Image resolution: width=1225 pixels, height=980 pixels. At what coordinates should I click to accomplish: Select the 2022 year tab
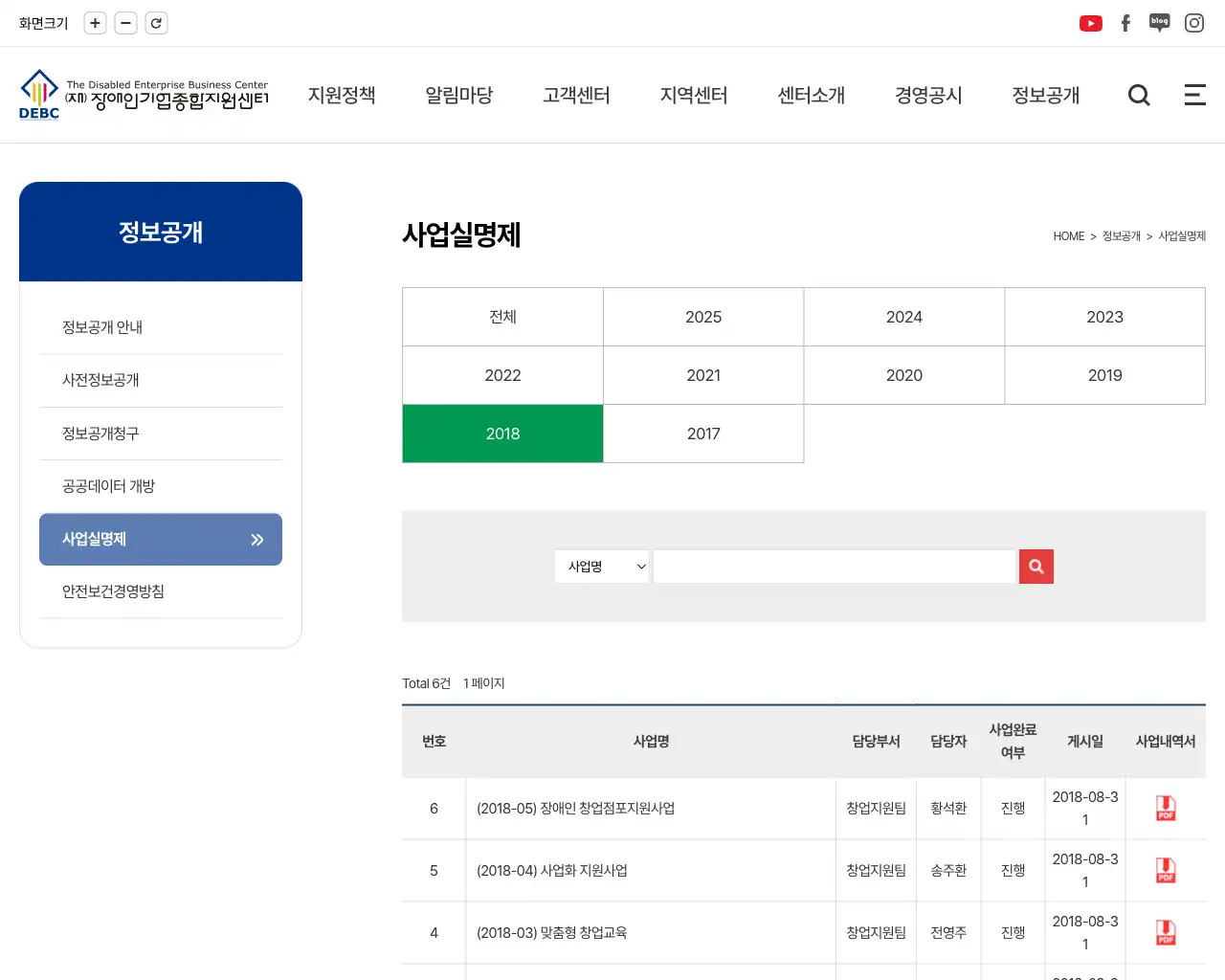click(x=502, y=375)
